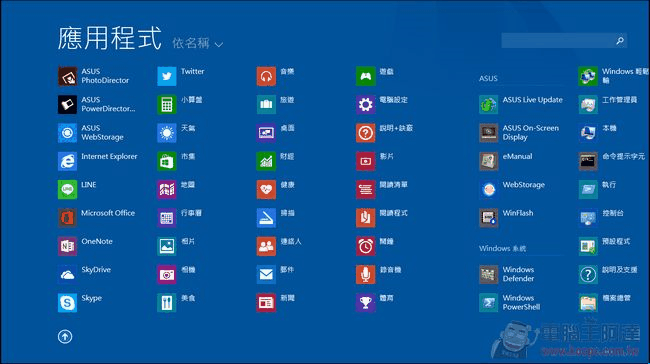Open Windows Easy Transfer (Windows 輕鬆傳輸)

tap(614, 76)
